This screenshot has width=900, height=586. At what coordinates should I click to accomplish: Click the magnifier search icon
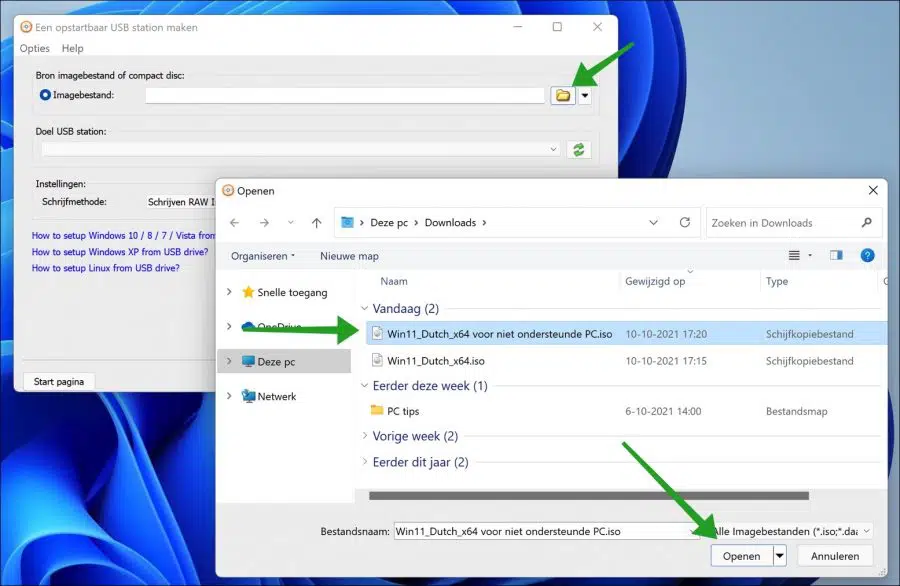[867, 223]
